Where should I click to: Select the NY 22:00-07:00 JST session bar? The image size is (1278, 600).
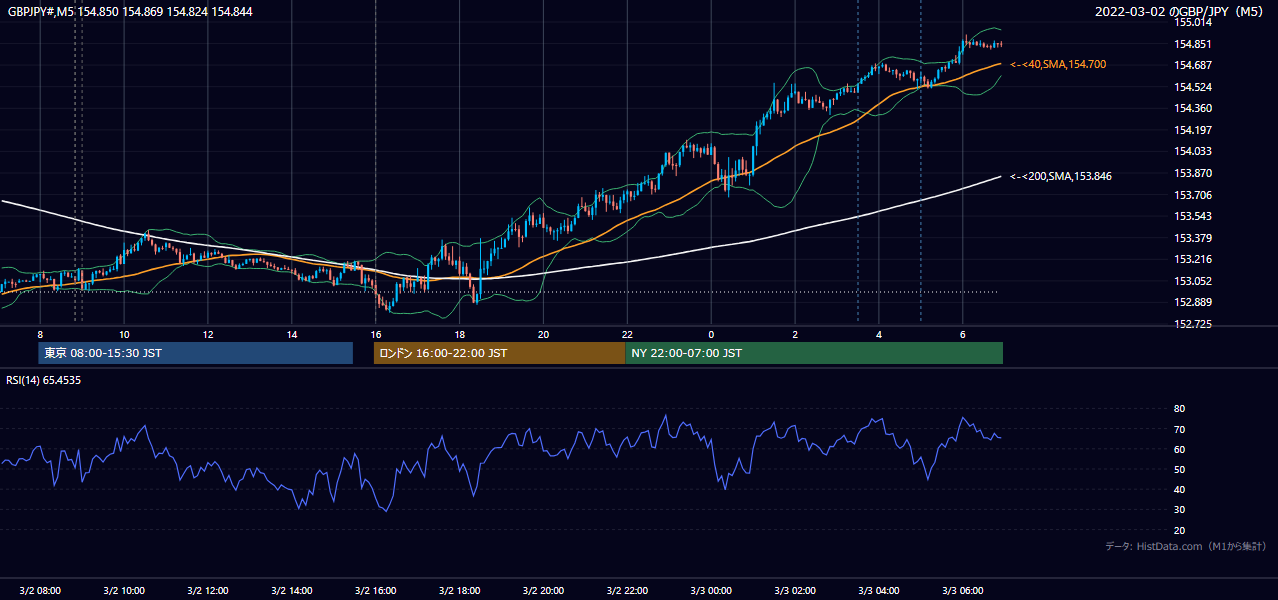tap(814, 353)
